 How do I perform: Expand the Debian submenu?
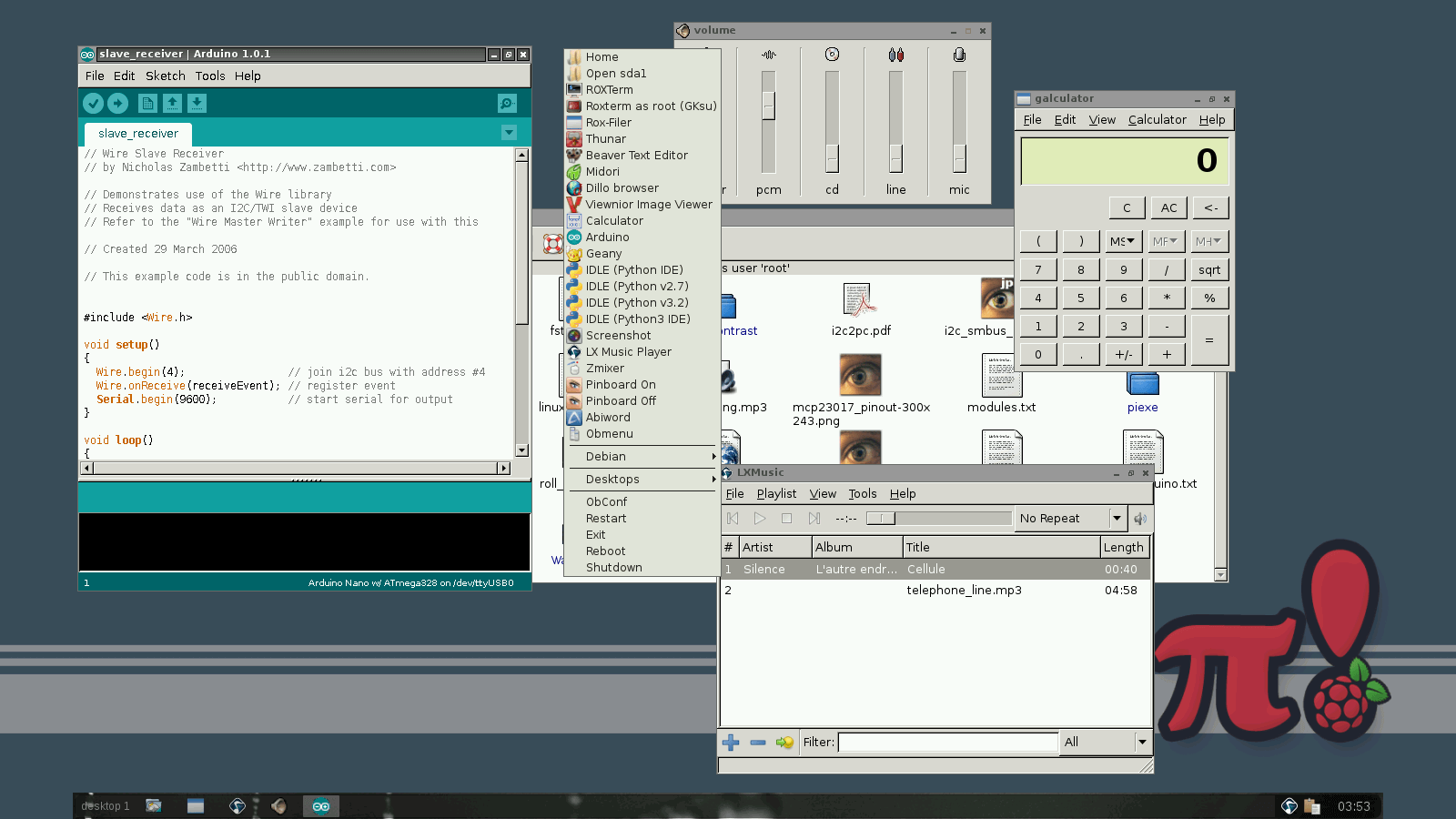(x=642, y=457)
